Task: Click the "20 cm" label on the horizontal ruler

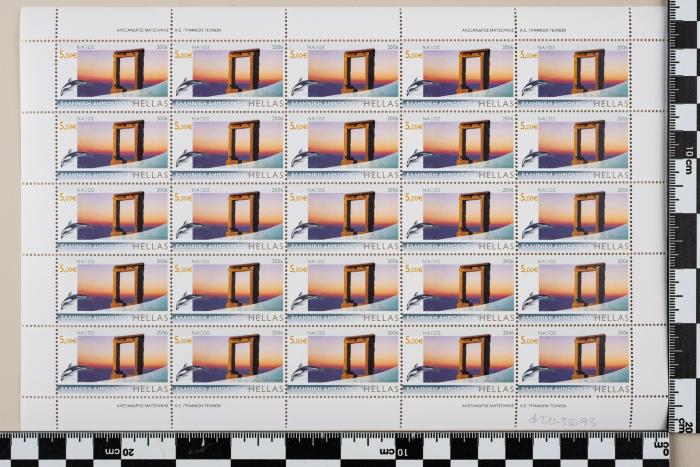Action: (x=119, y=452)
